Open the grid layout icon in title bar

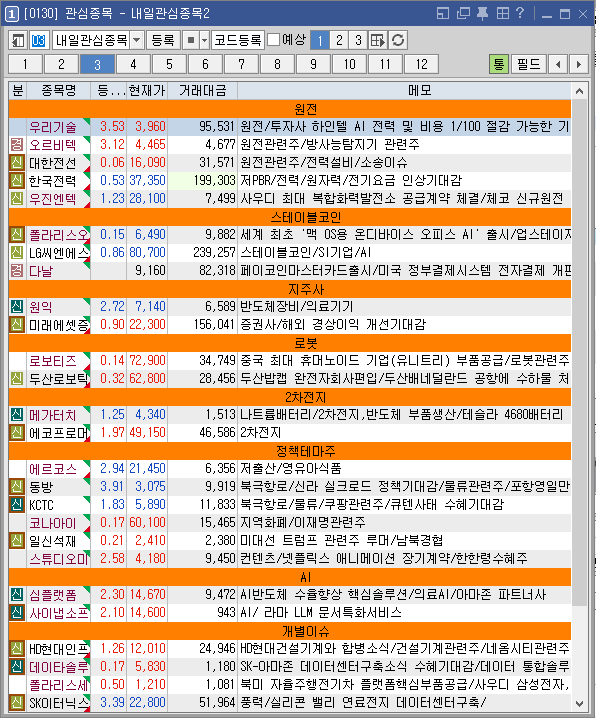point(503,13)
